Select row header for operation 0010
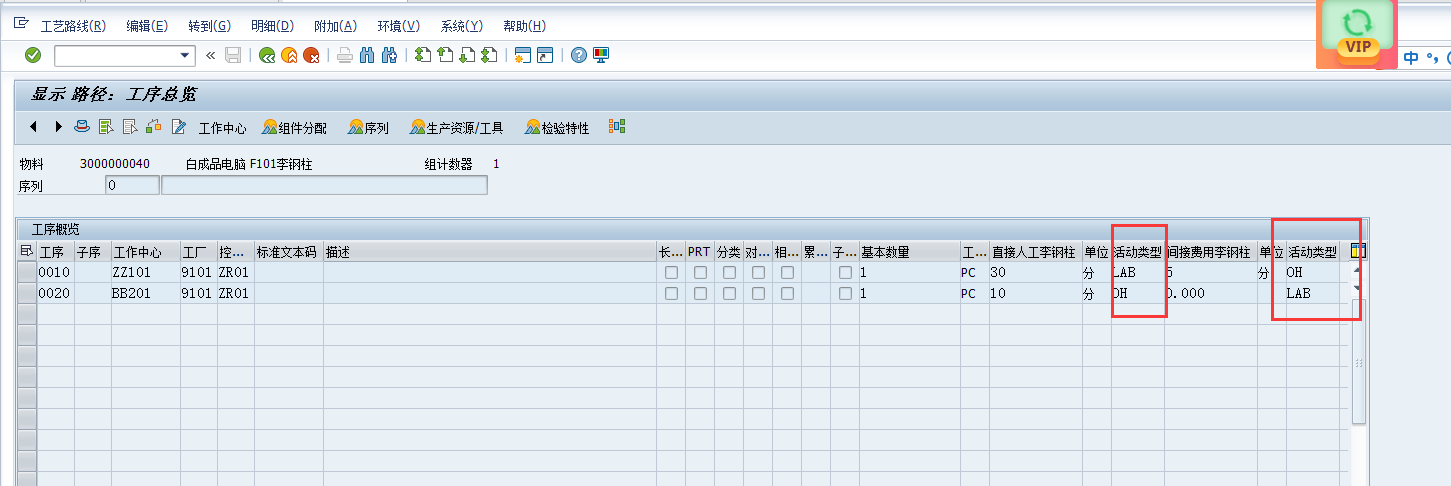 pos(27,272)
